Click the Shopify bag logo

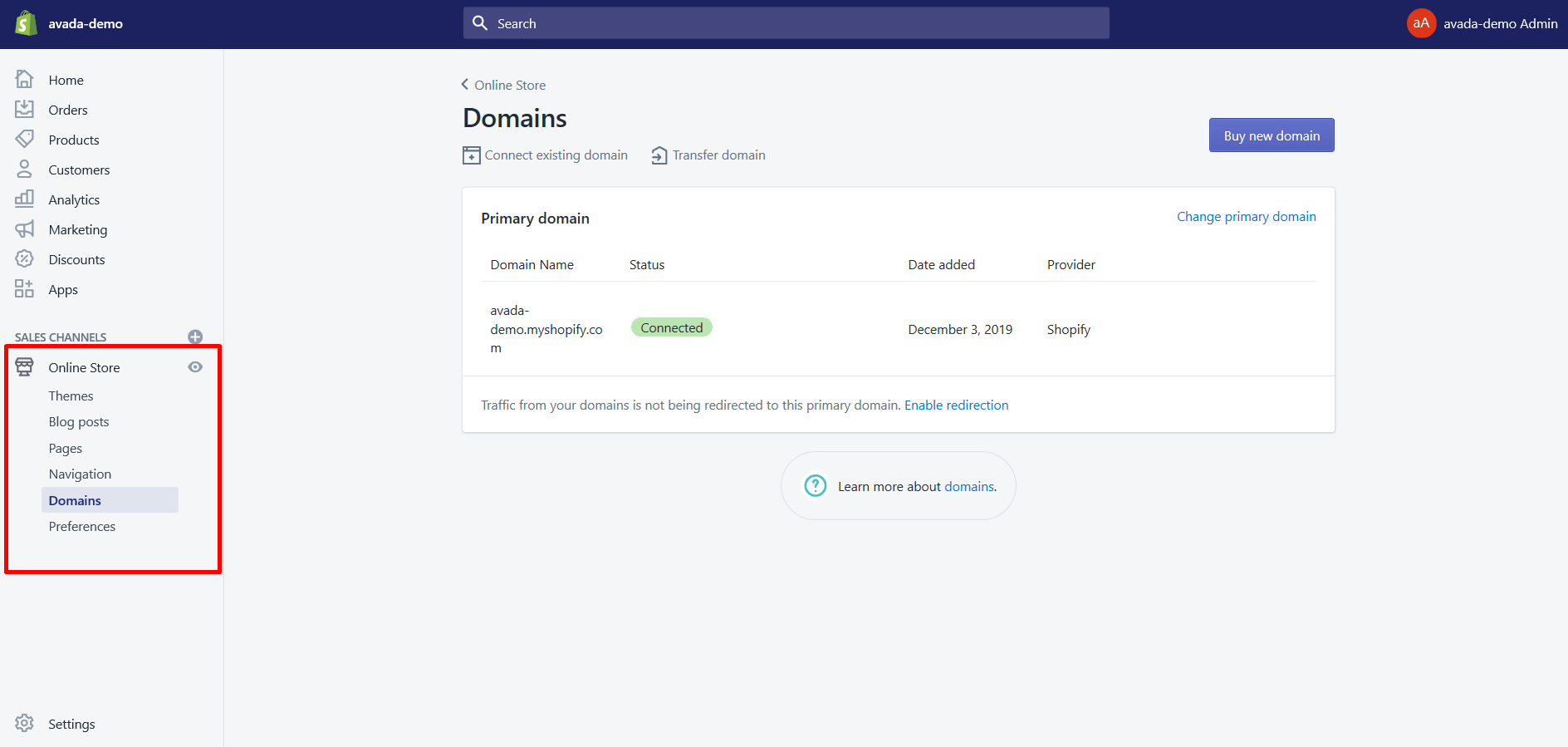click(x=26, y=23)
